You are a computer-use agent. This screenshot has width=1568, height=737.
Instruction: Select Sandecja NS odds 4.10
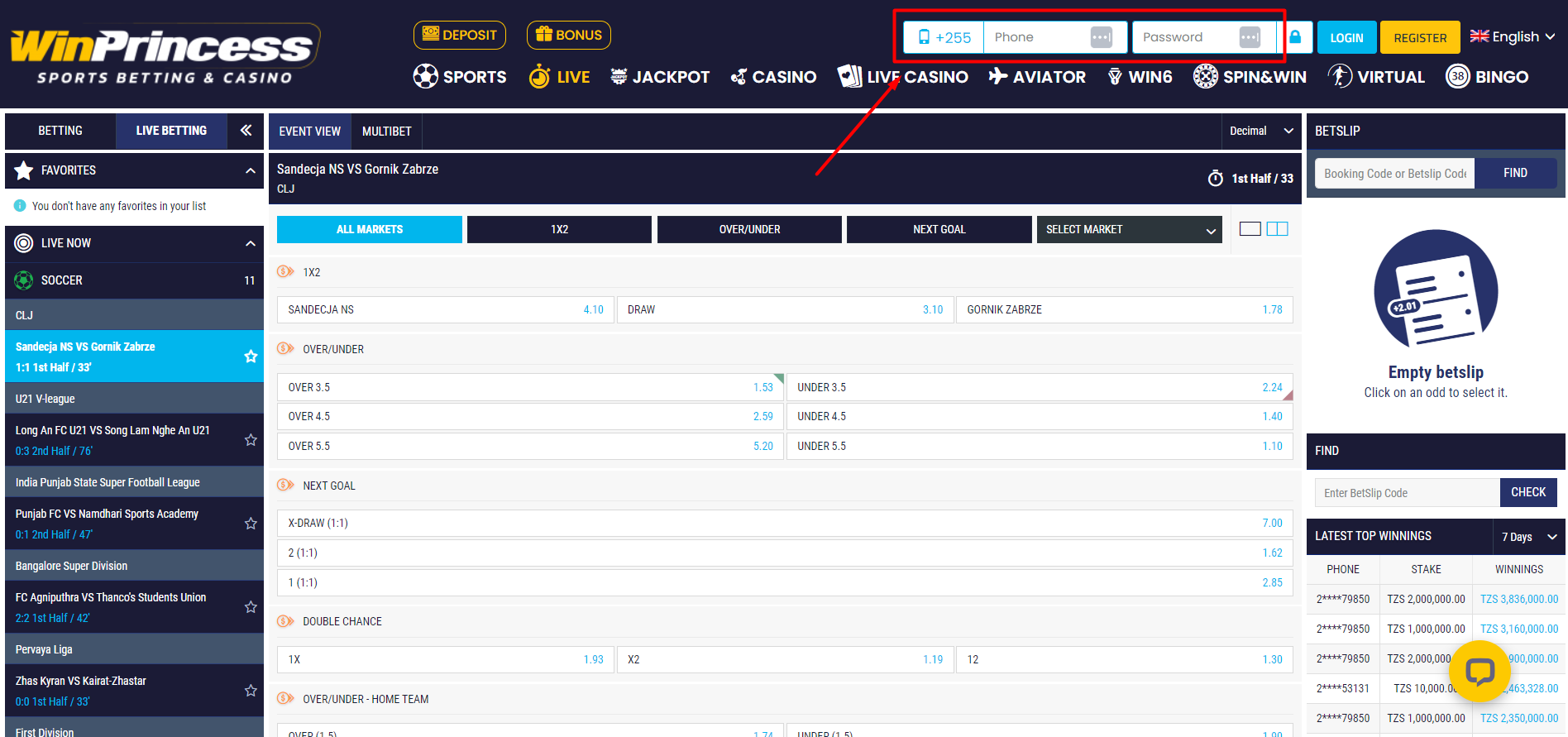(x=446, y=309)
